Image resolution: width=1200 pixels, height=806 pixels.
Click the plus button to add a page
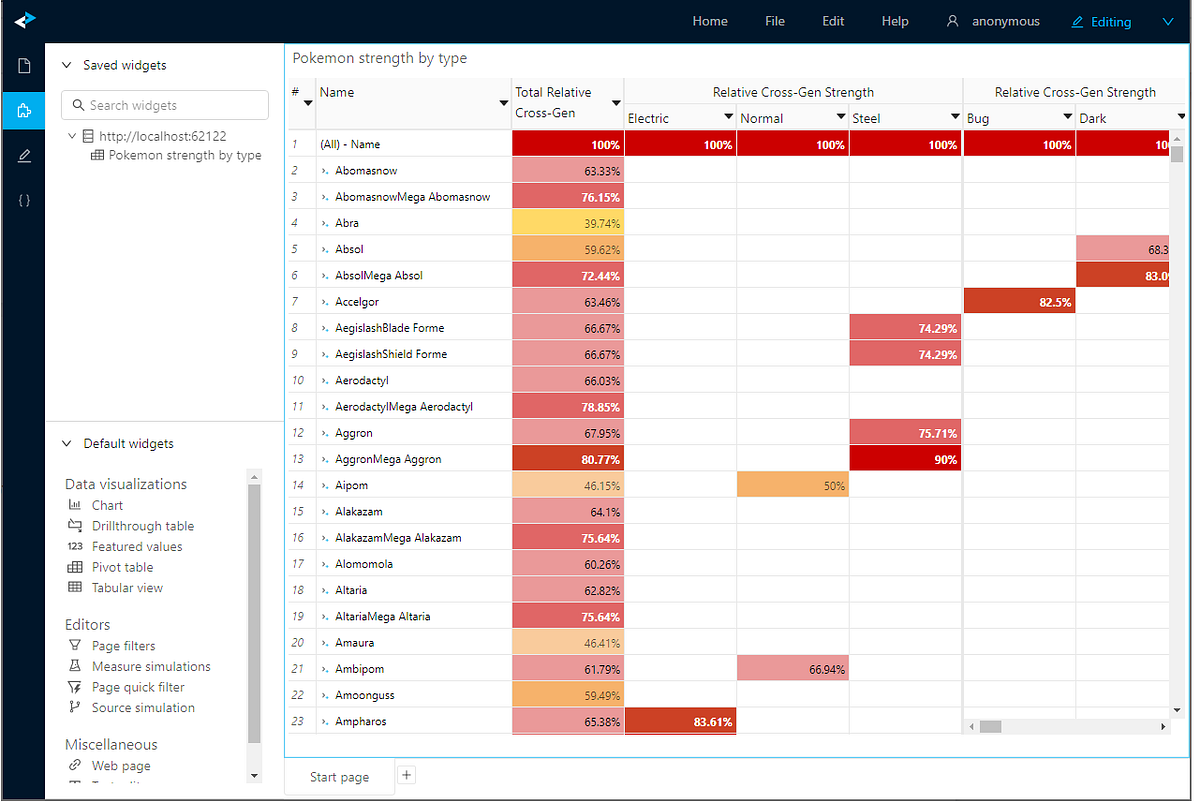coord(406,774)
